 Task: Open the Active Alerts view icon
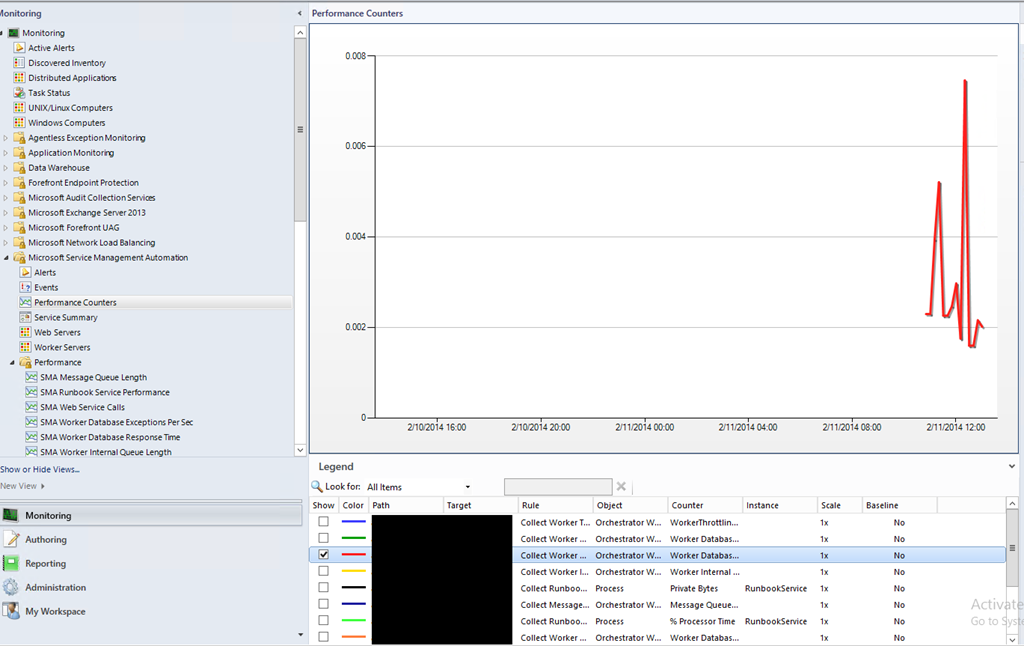pyautogui.click(x=19, y=48)
